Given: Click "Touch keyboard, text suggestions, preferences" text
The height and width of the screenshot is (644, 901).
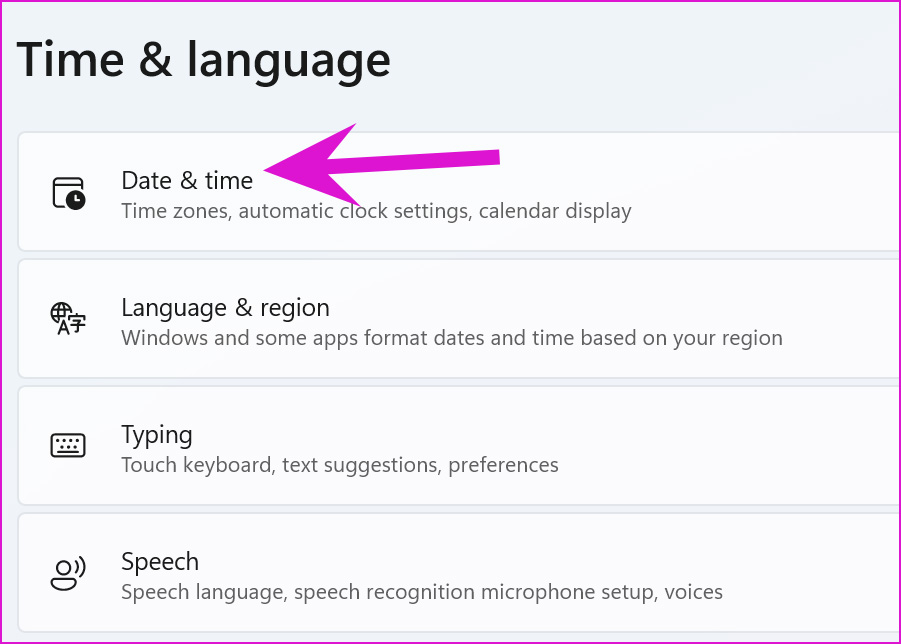Looking at the screenshot, I should (340, 465).
